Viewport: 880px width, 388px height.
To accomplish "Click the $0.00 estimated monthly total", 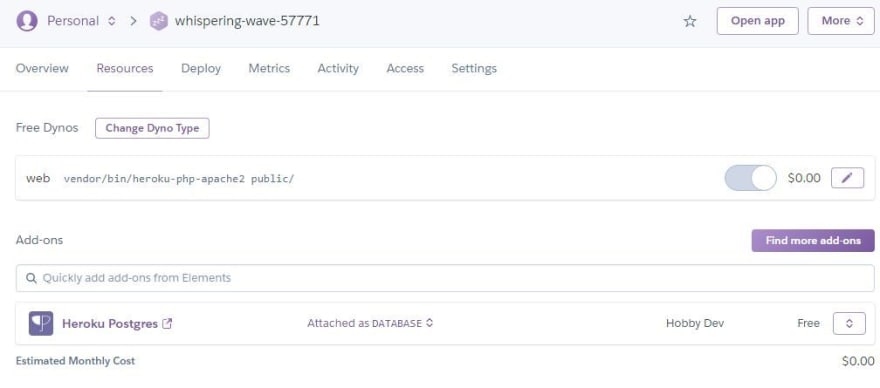I will click(x=858, y=361).
